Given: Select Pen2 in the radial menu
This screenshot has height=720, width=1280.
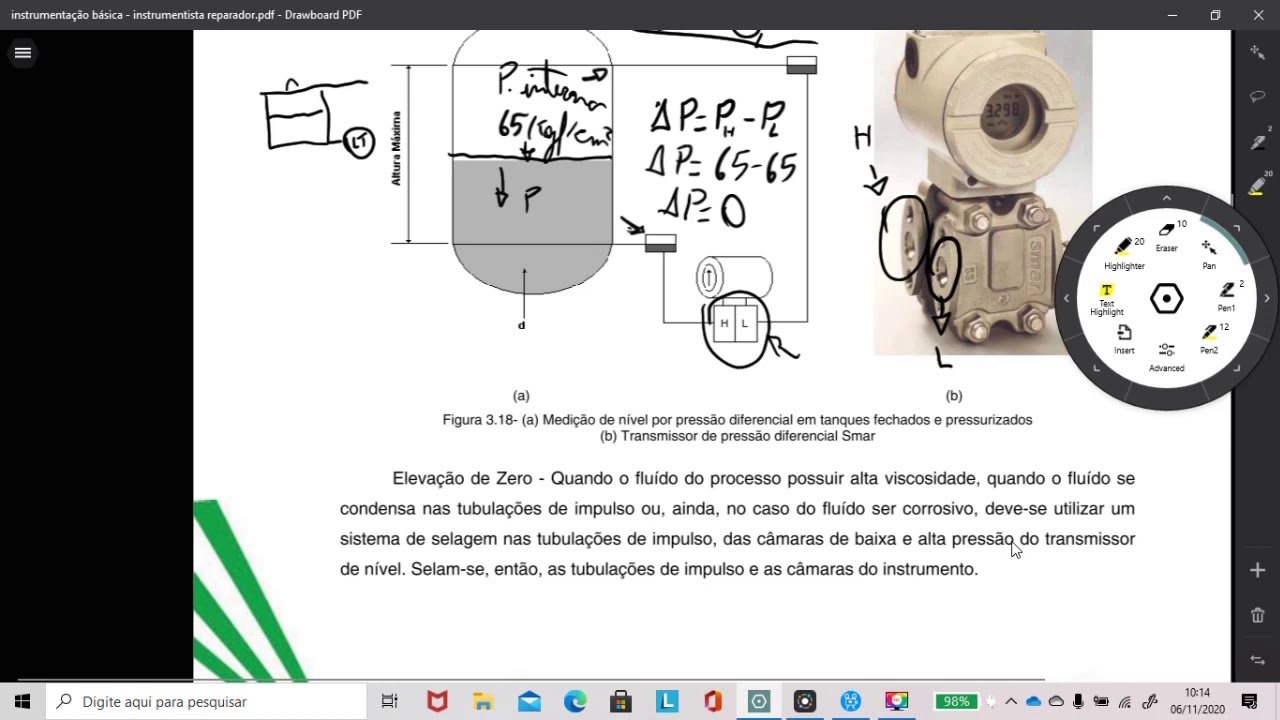Looking at the screenshot, I should coord(1209,339).
